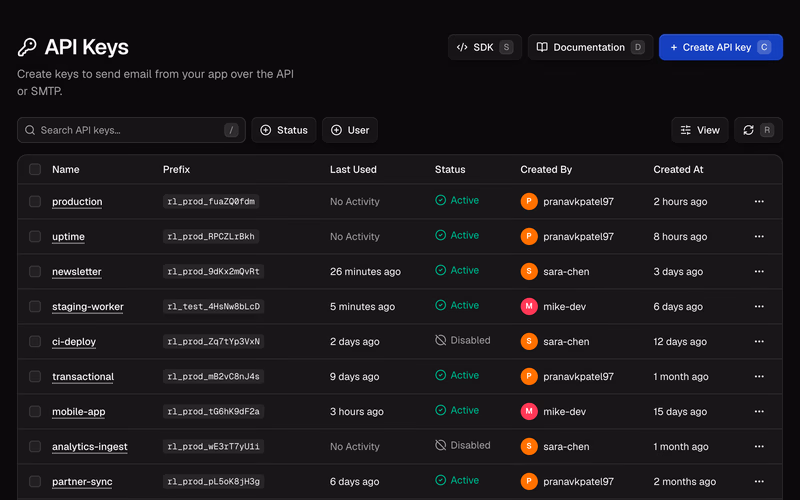Open more options for mobile-app row
This screenshot has width=800, height=500.
pyautogui.click(x=759, y=411)
